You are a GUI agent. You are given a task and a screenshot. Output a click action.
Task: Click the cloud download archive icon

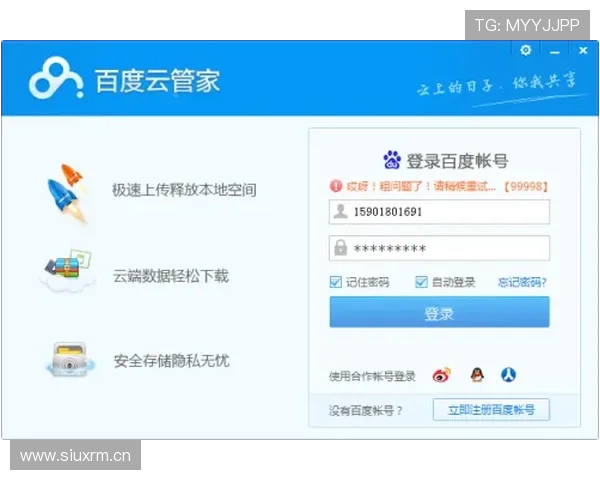tap(67, 271)
